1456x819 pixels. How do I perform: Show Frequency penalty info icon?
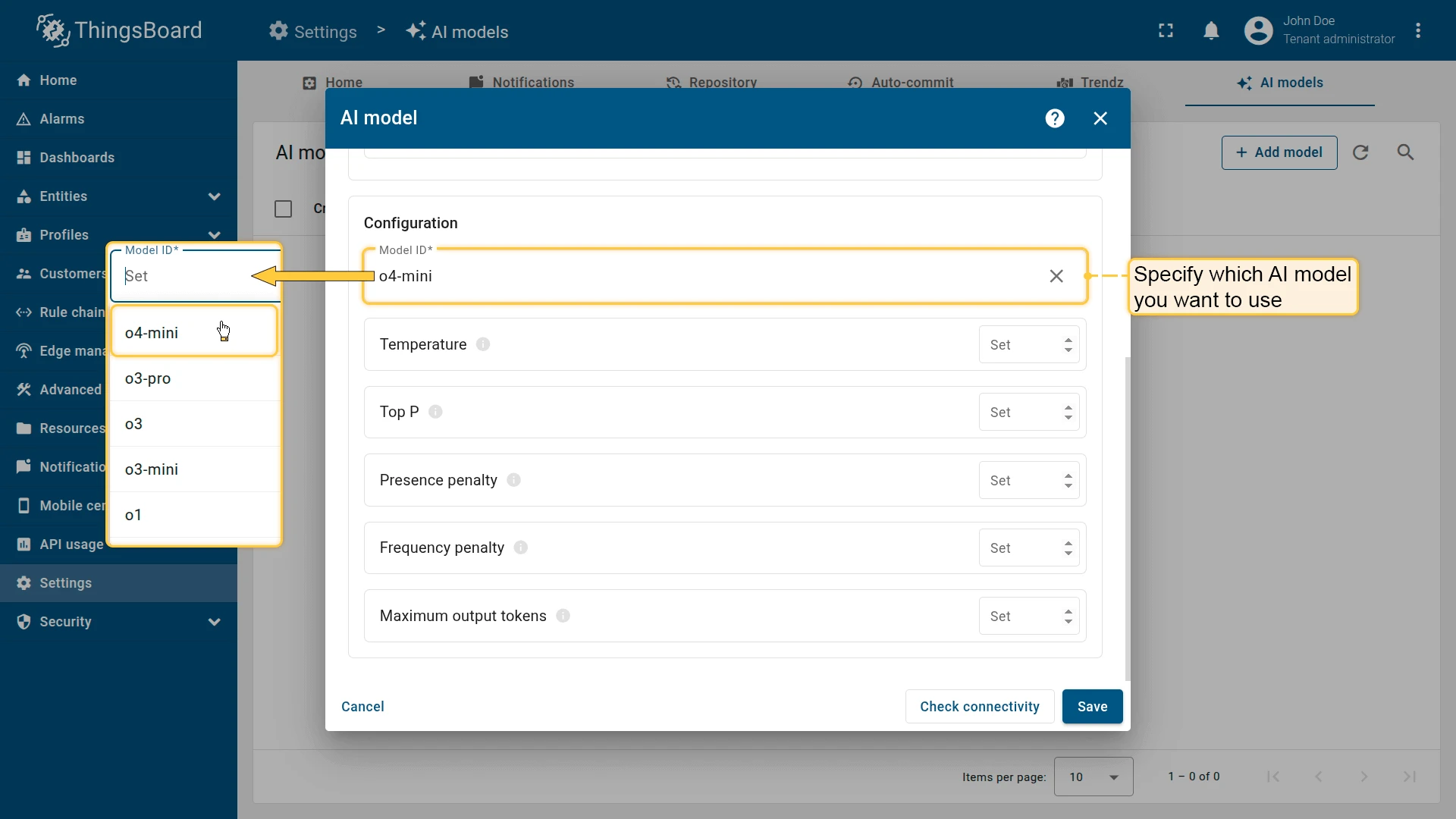[x=520, y=548]
